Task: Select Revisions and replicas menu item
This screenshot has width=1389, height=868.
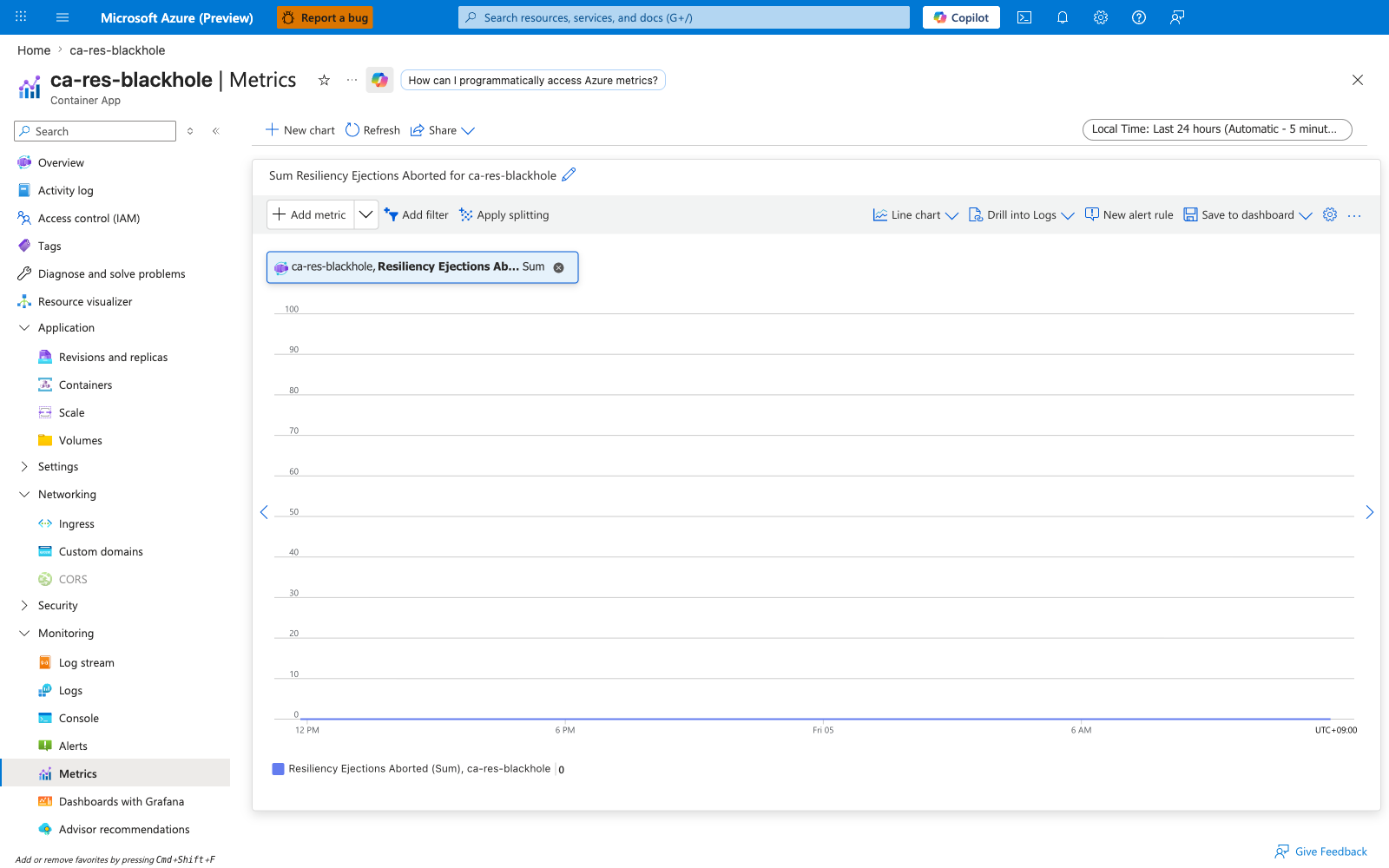Action: (x=113, y=357)
